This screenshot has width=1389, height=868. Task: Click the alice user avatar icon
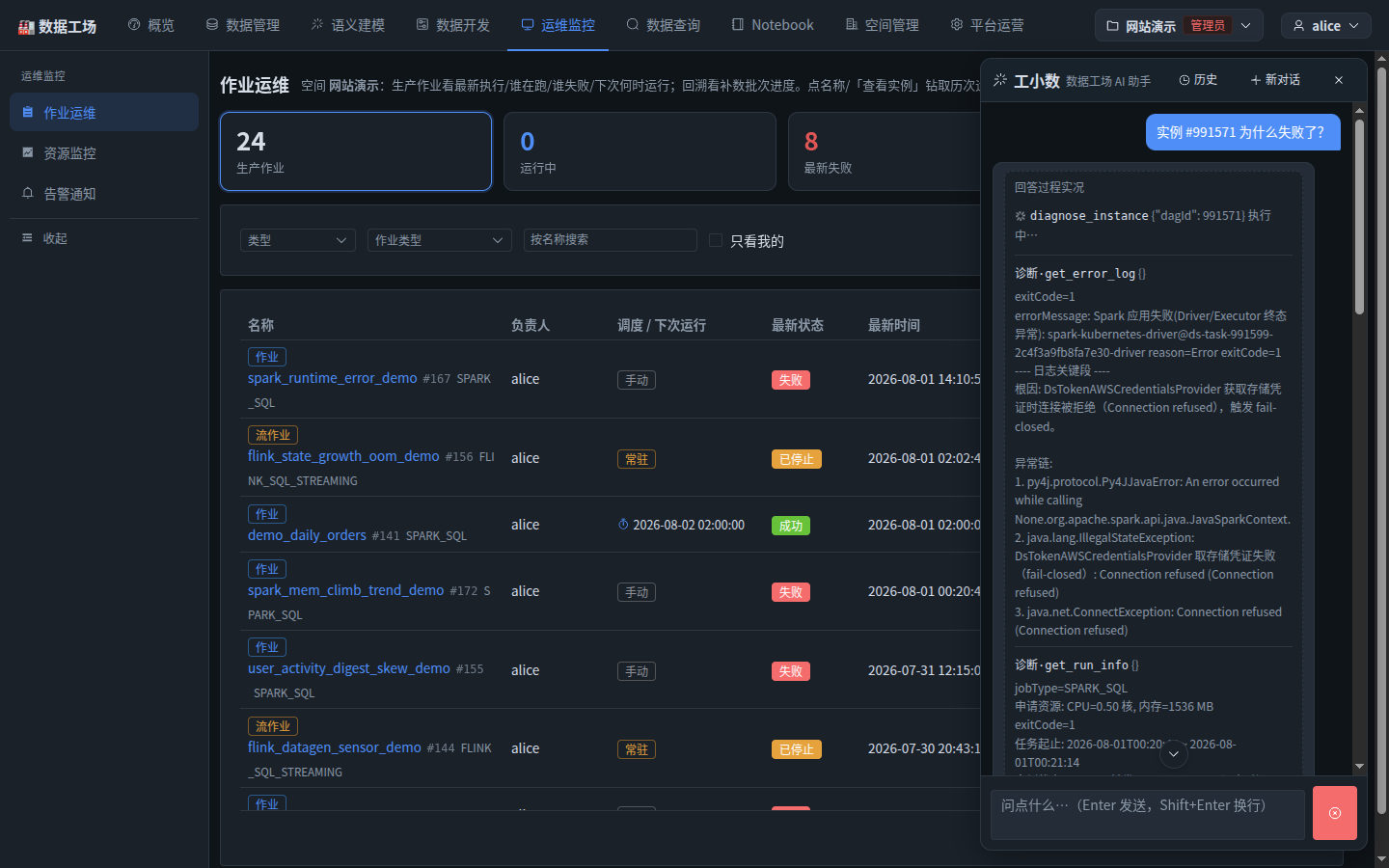pyautogui.click(x=1299, y=26)
